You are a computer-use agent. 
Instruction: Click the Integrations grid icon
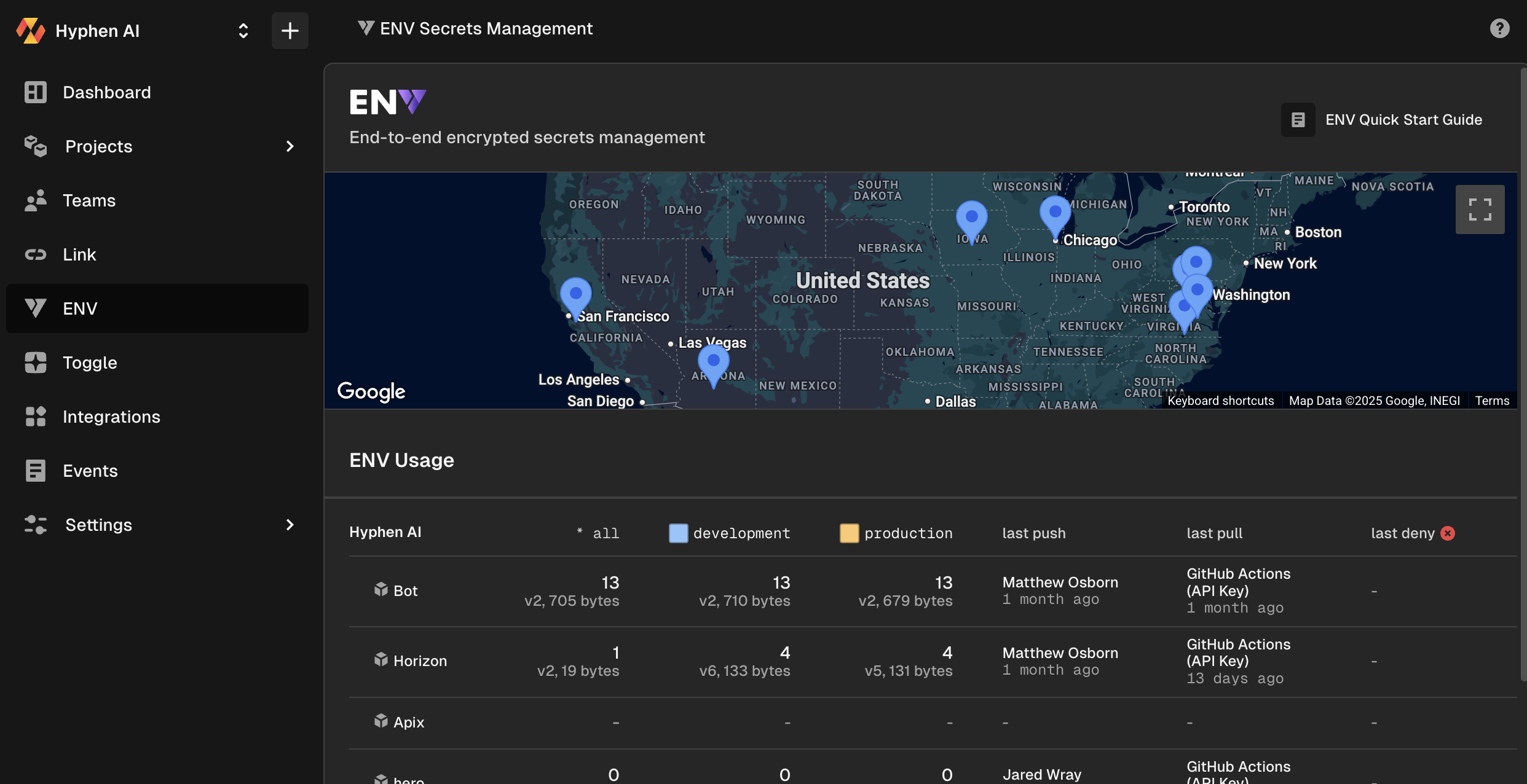(x=35, y=417)
